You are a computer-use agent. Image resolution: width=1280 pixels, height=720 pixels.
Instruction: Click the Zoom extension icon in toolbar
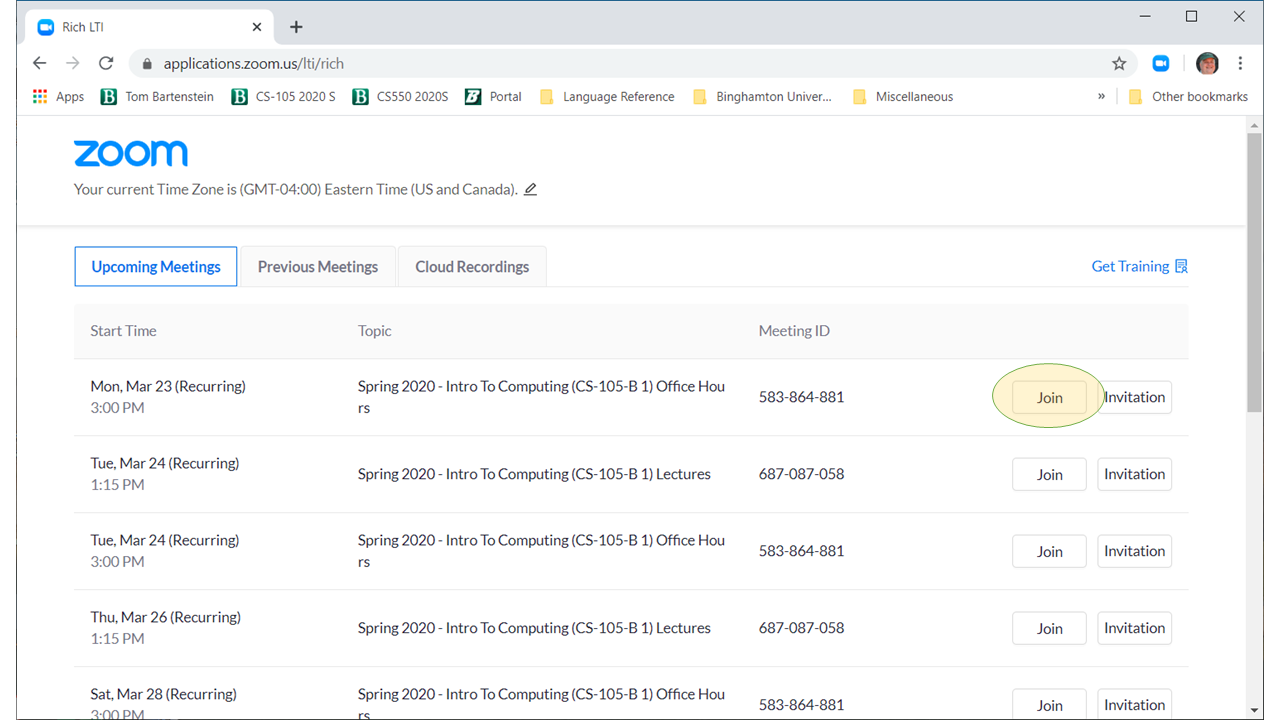click(1160, 63)
